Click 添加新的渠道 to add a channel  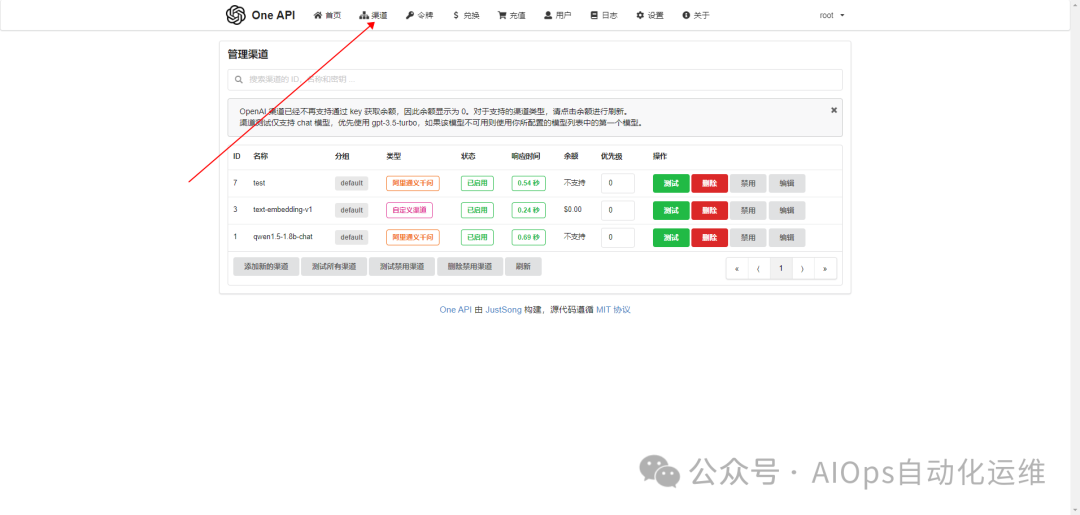click(266, 266)
